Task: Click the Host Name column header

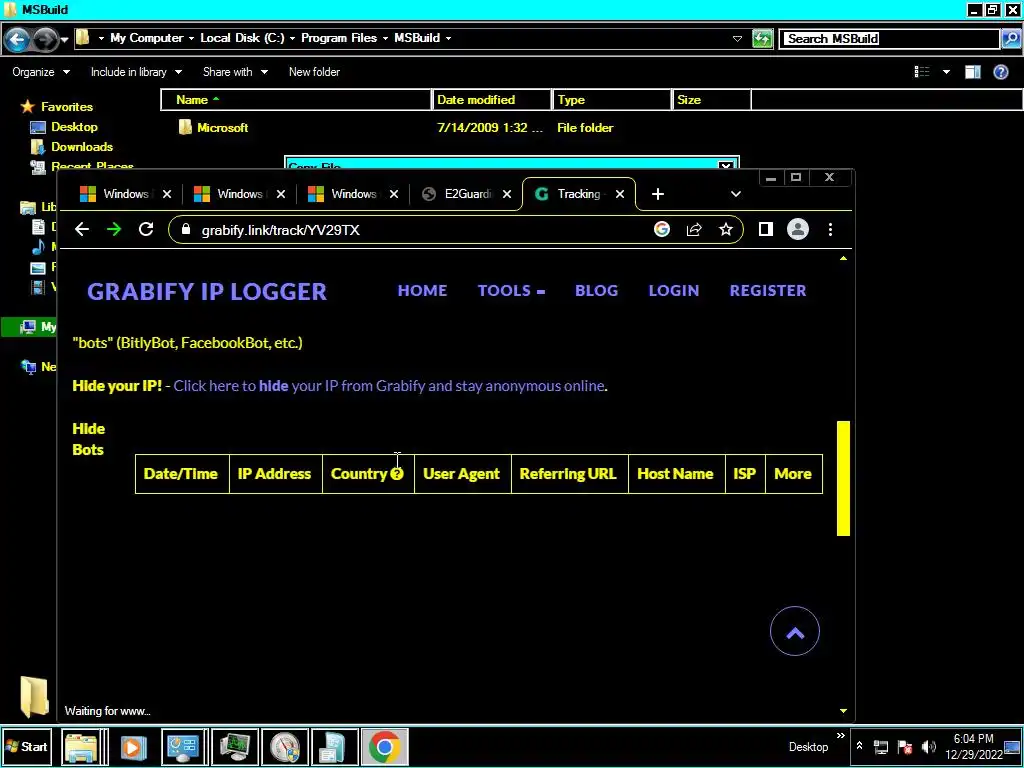Action: [675, 474]
